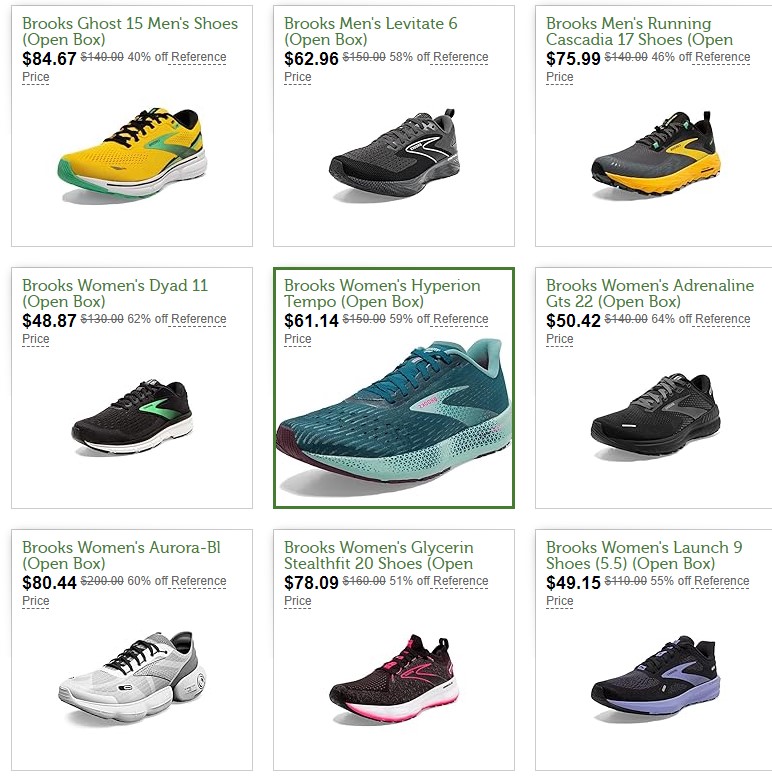The height and width of the screenshot is (780, 772).
Task: Open Brooks Women's Hyperion Tempo title link
Action: click(x=382, y=293)
